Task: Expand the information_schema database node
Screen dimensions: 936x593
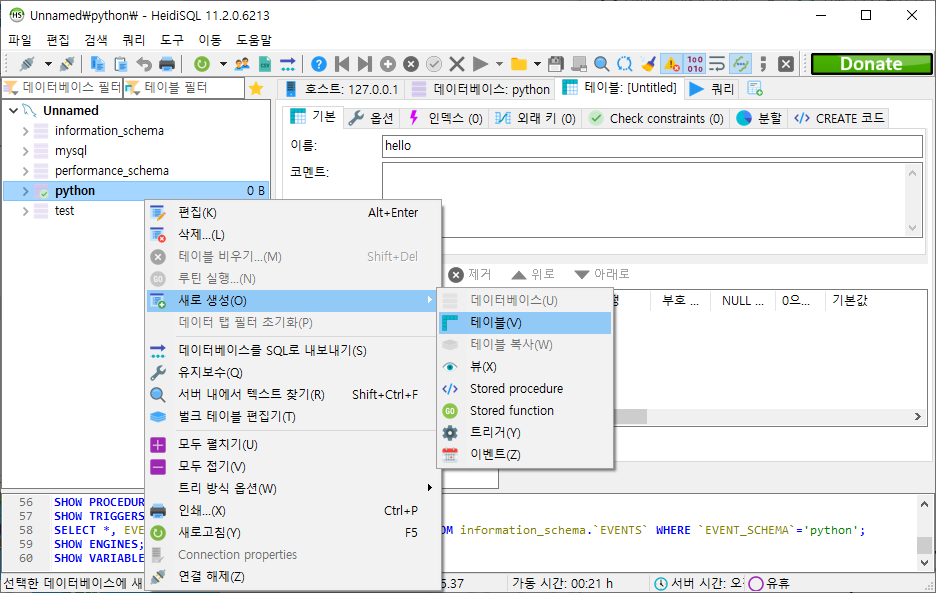Action: click(x=25, y=131)
